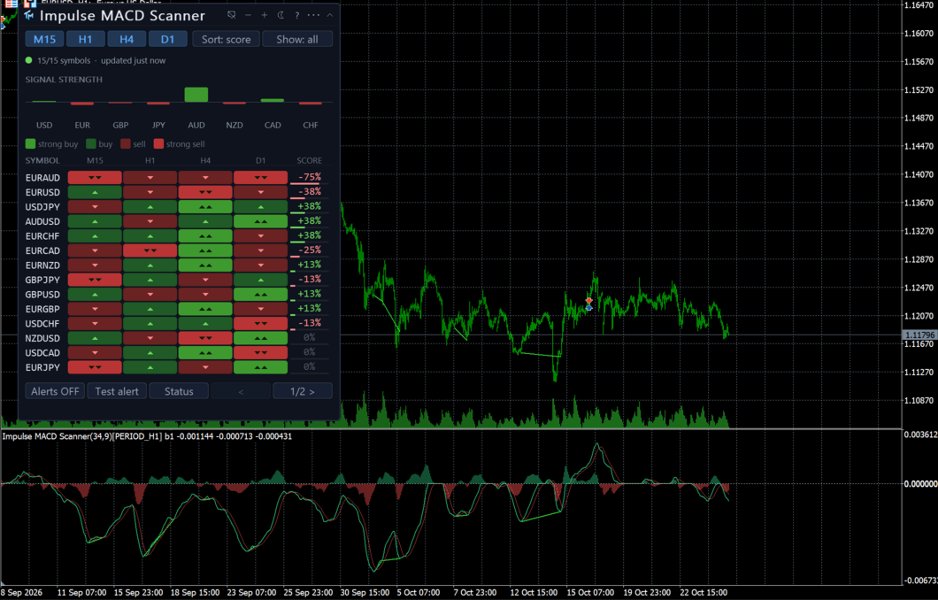Click the -75% score of EURAUD
The width and height of the screenshot is (938, 600).
[310, 177]
